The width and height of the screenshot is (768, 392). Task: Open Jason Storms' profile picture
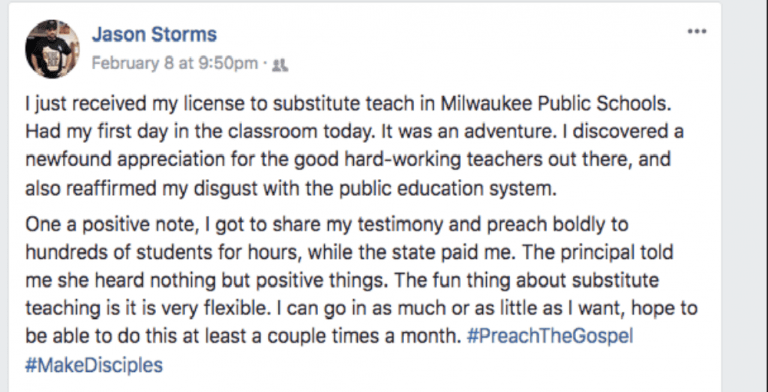pos(52,49)
